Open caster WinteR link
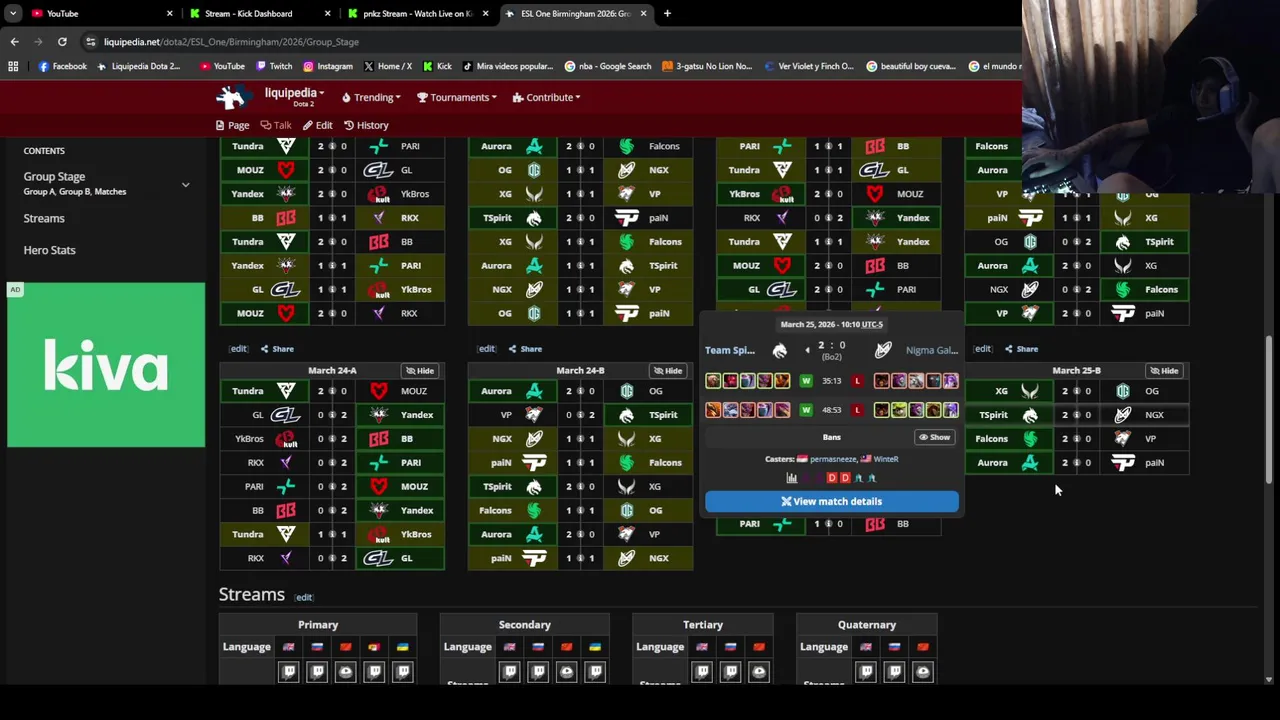The image size is (1280, 720). click(886, 459)
